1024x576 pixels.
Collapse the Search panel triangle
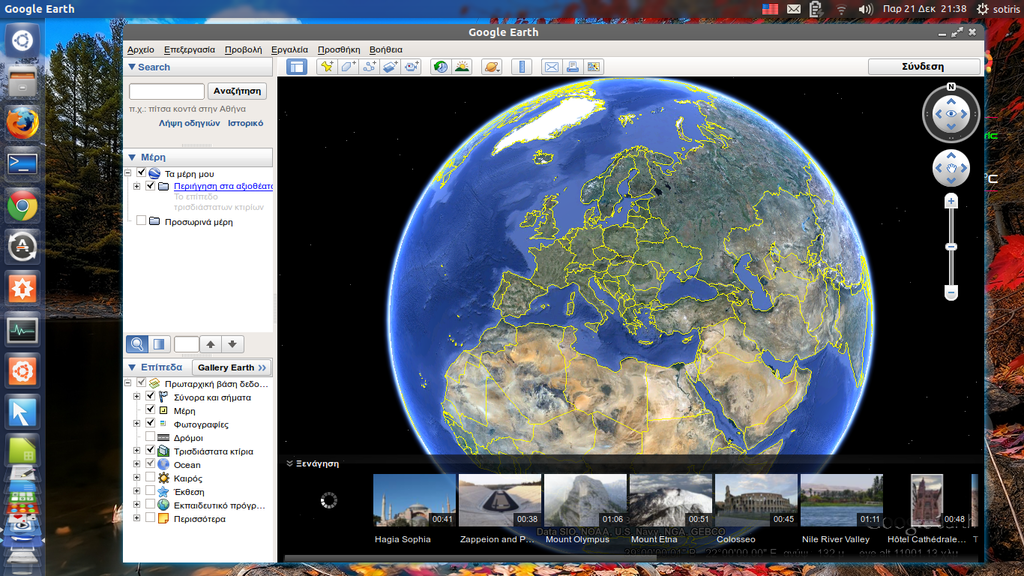[132, 67]
